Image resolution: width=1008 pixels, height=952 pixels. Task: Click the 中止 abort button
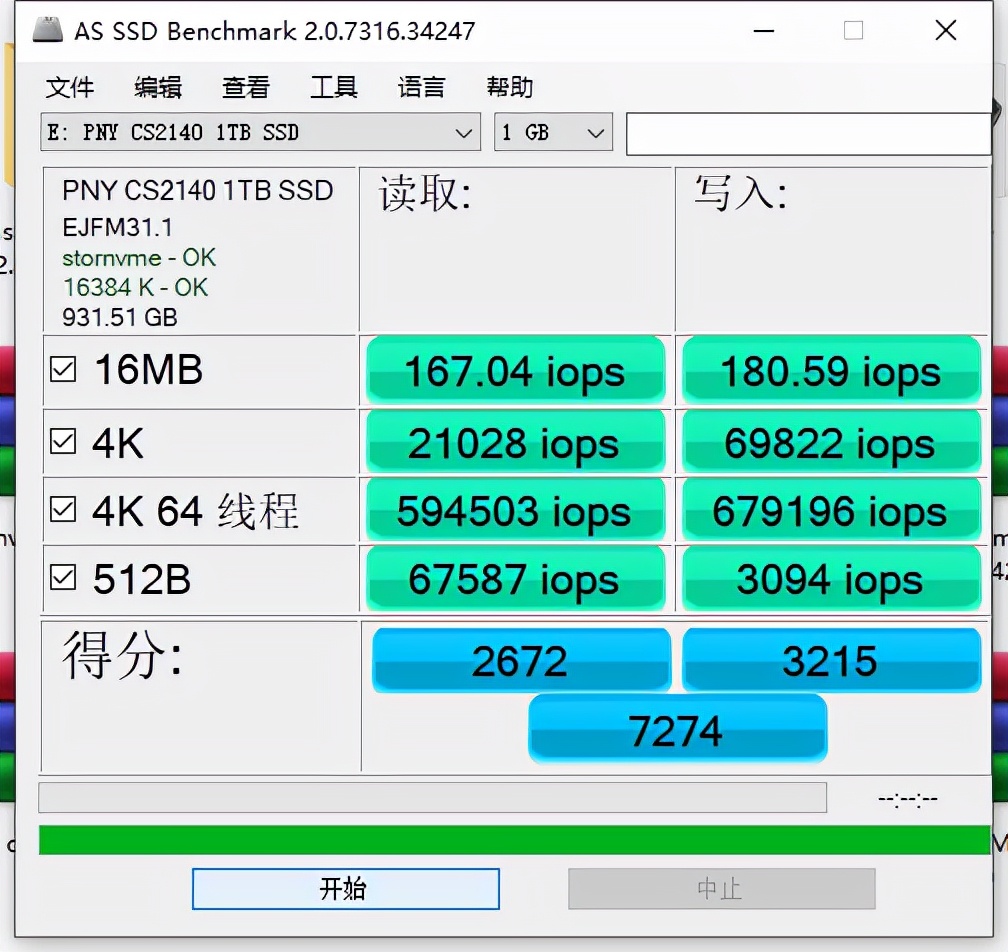(721, 889)
